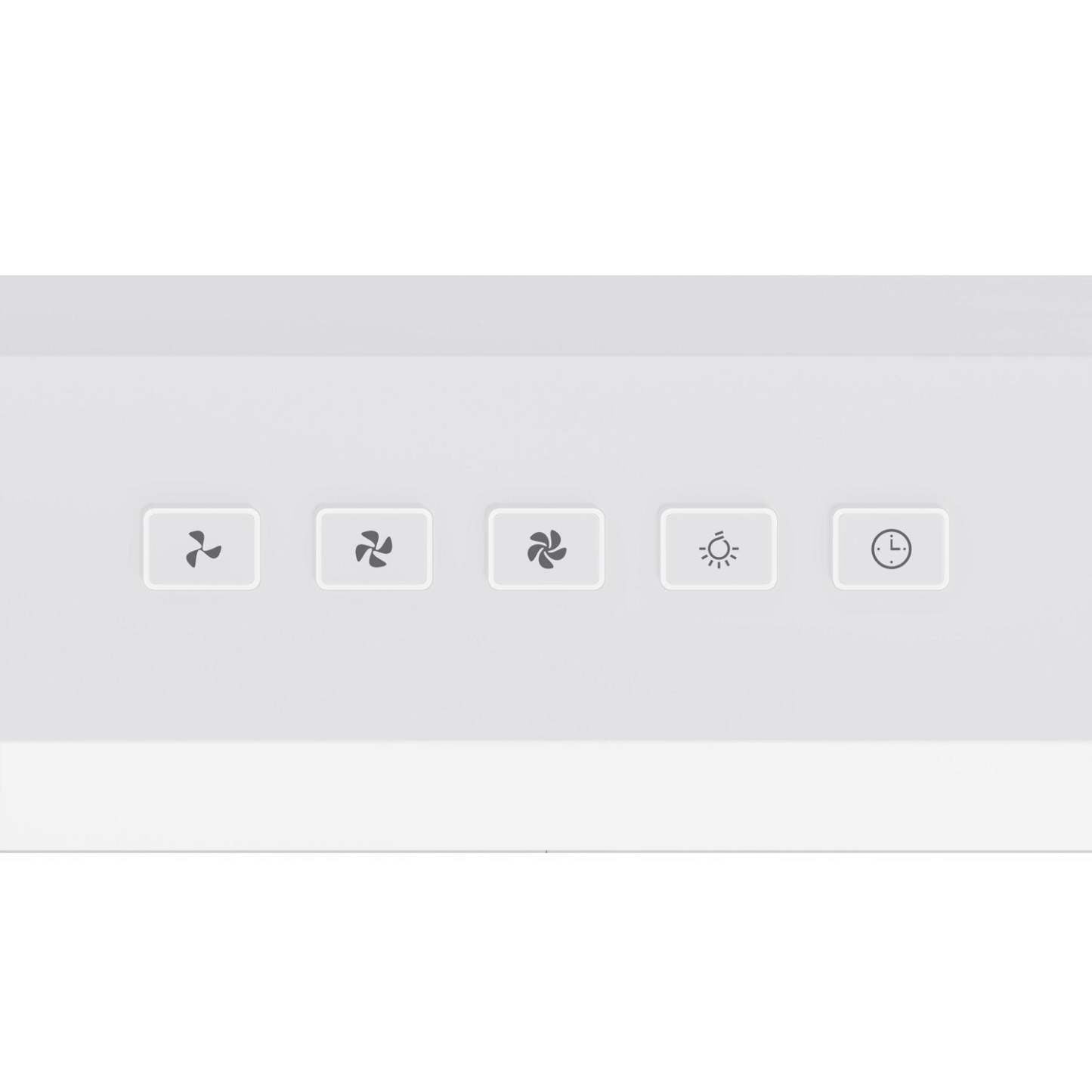The width and height of the screenshot is (1092, 1092).
Task: Click the three-blade fan icon
Action: point(203,549)
